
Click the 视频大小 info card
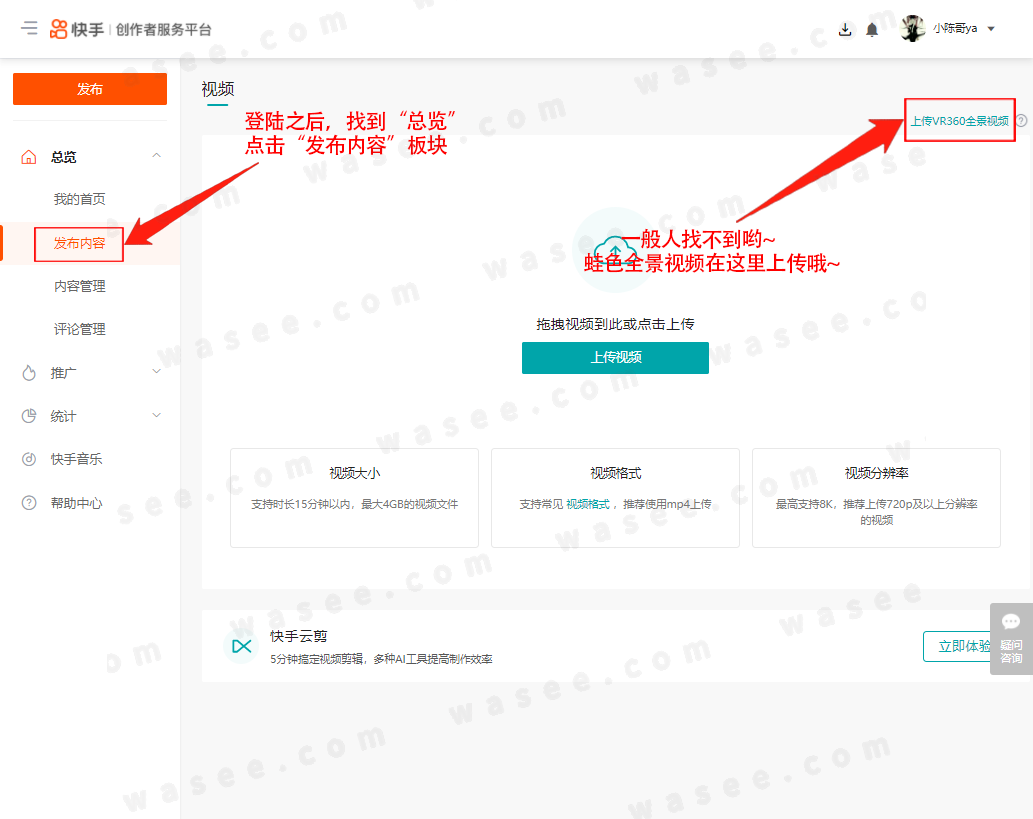click(354, 497)
